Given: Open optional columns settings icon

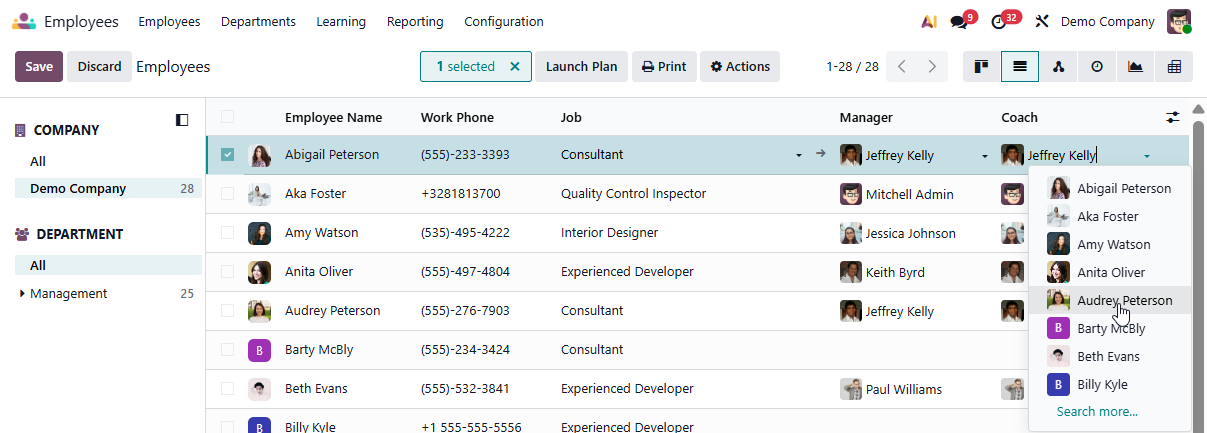Looking at the screenshot, I should pos(1173,118).
